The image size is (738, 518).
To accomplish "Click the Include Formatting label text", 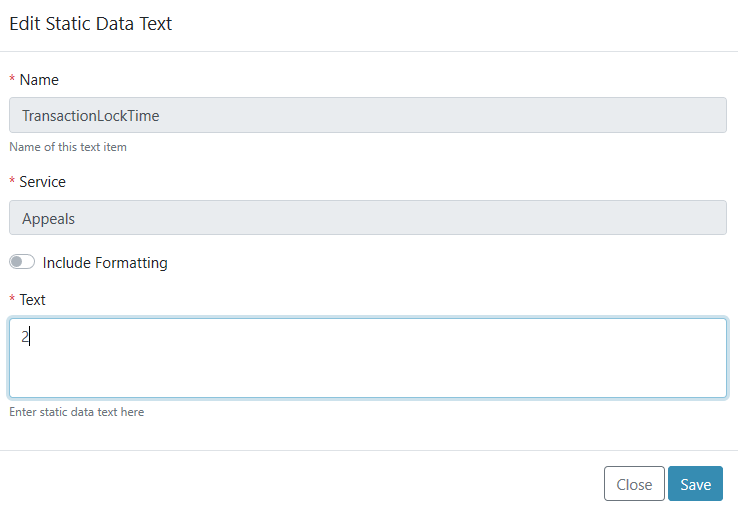I will (105, 263).
